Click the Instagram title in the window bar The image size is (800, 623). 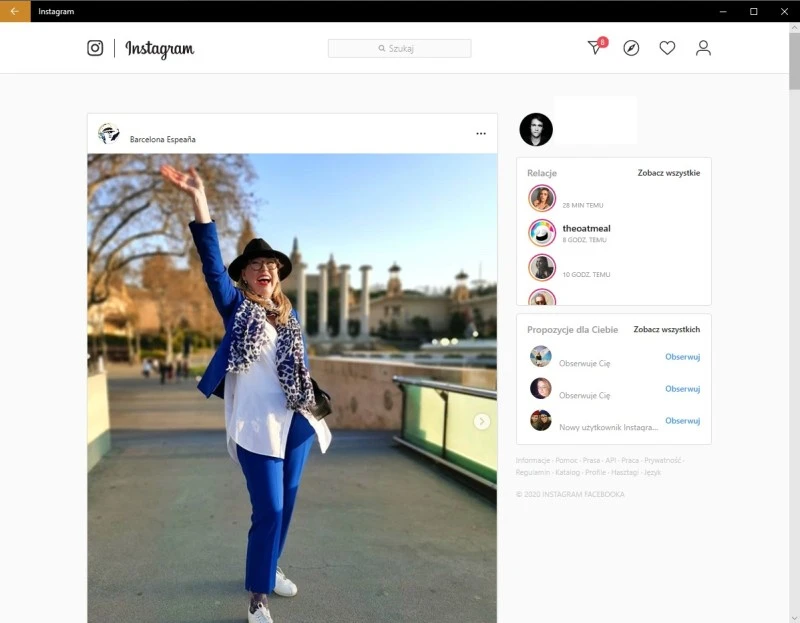pos(55,11)
